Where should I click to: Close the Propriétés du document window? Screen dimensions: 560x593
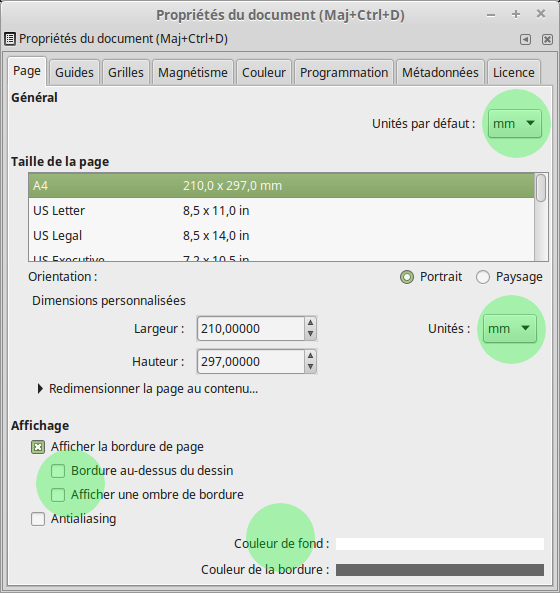pyautogui.click(x=541, y=14)
